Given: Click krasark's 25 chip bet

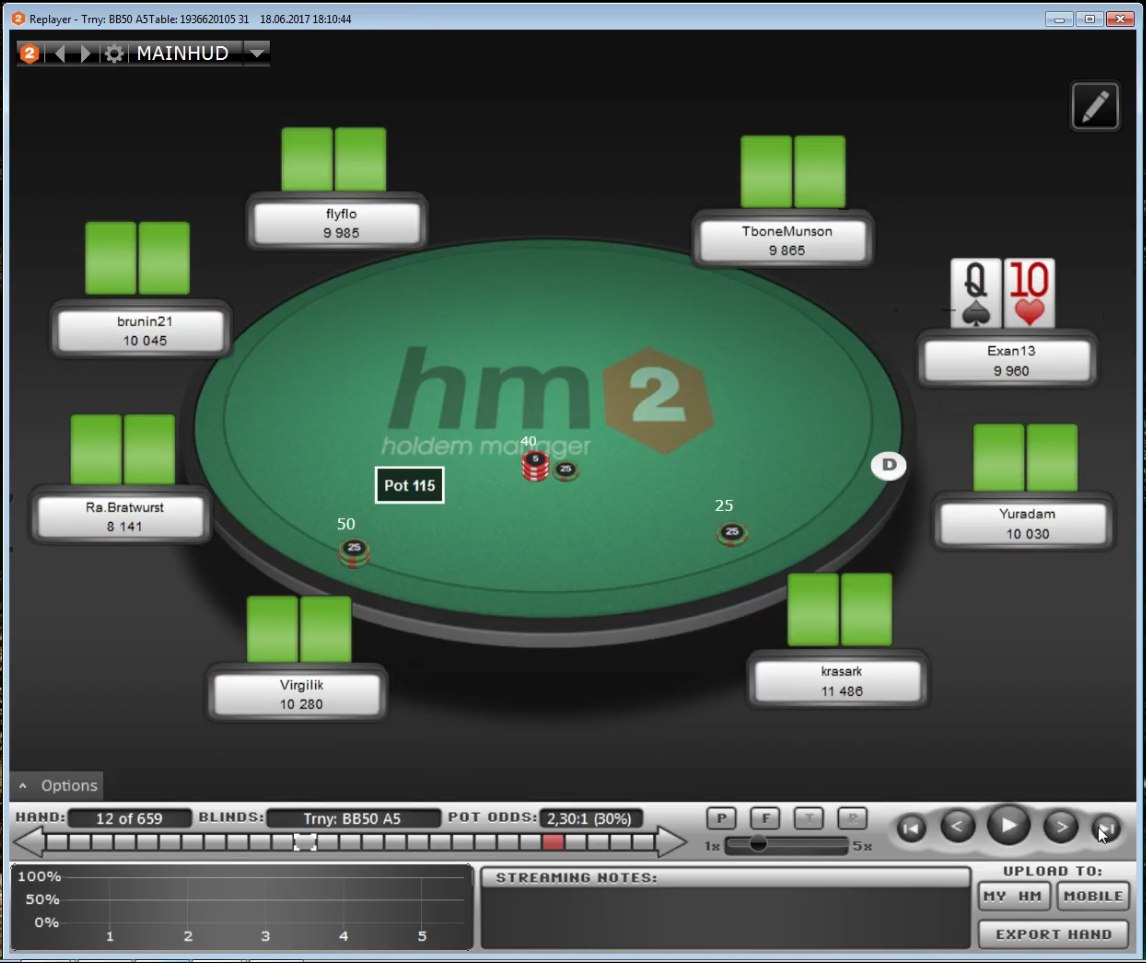Looking at the screenshot, I should (732, 533).
